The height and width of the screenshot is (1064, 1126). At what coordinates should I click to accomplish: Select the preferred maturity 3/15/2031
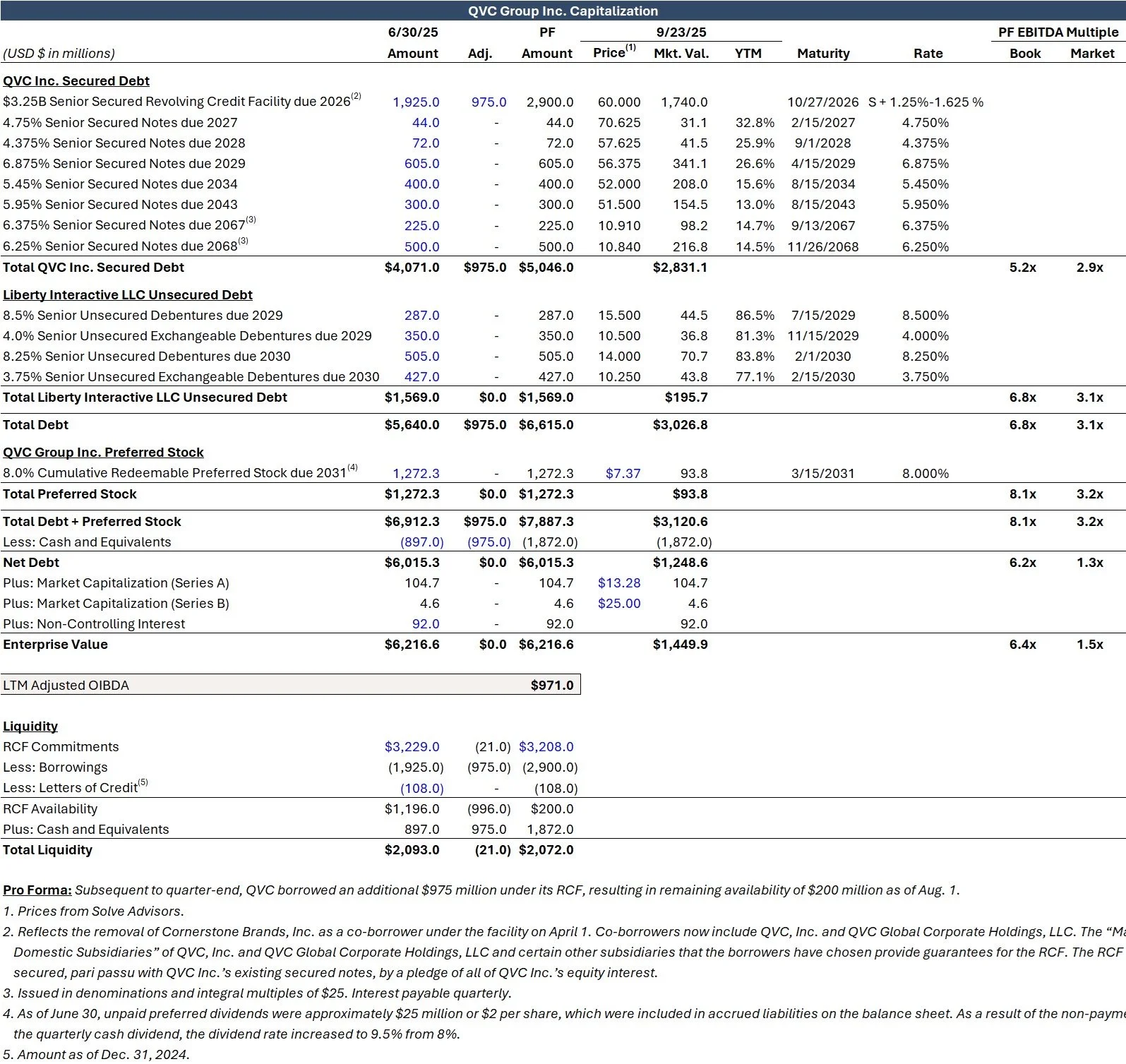tap(823, 473)
